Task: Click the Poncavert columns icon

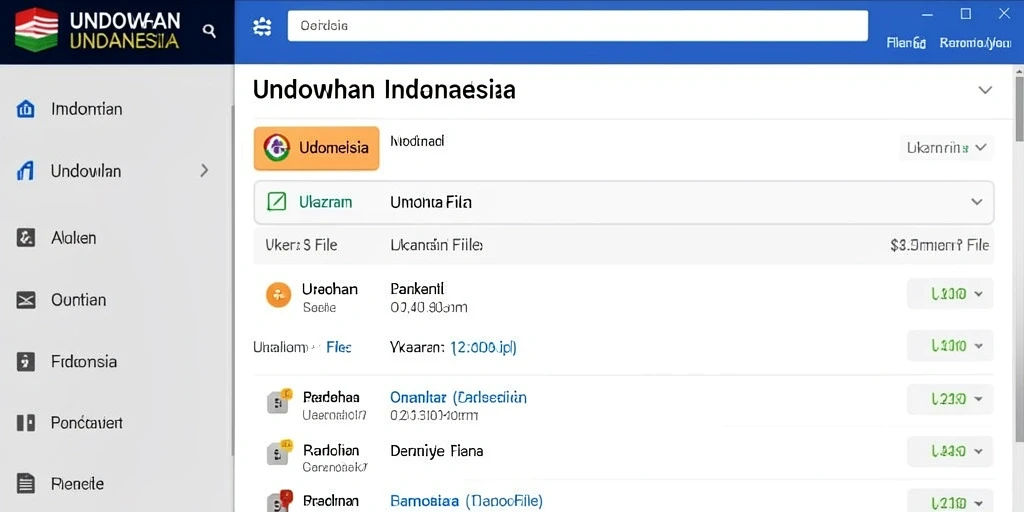Action: (x=25, y=423)
